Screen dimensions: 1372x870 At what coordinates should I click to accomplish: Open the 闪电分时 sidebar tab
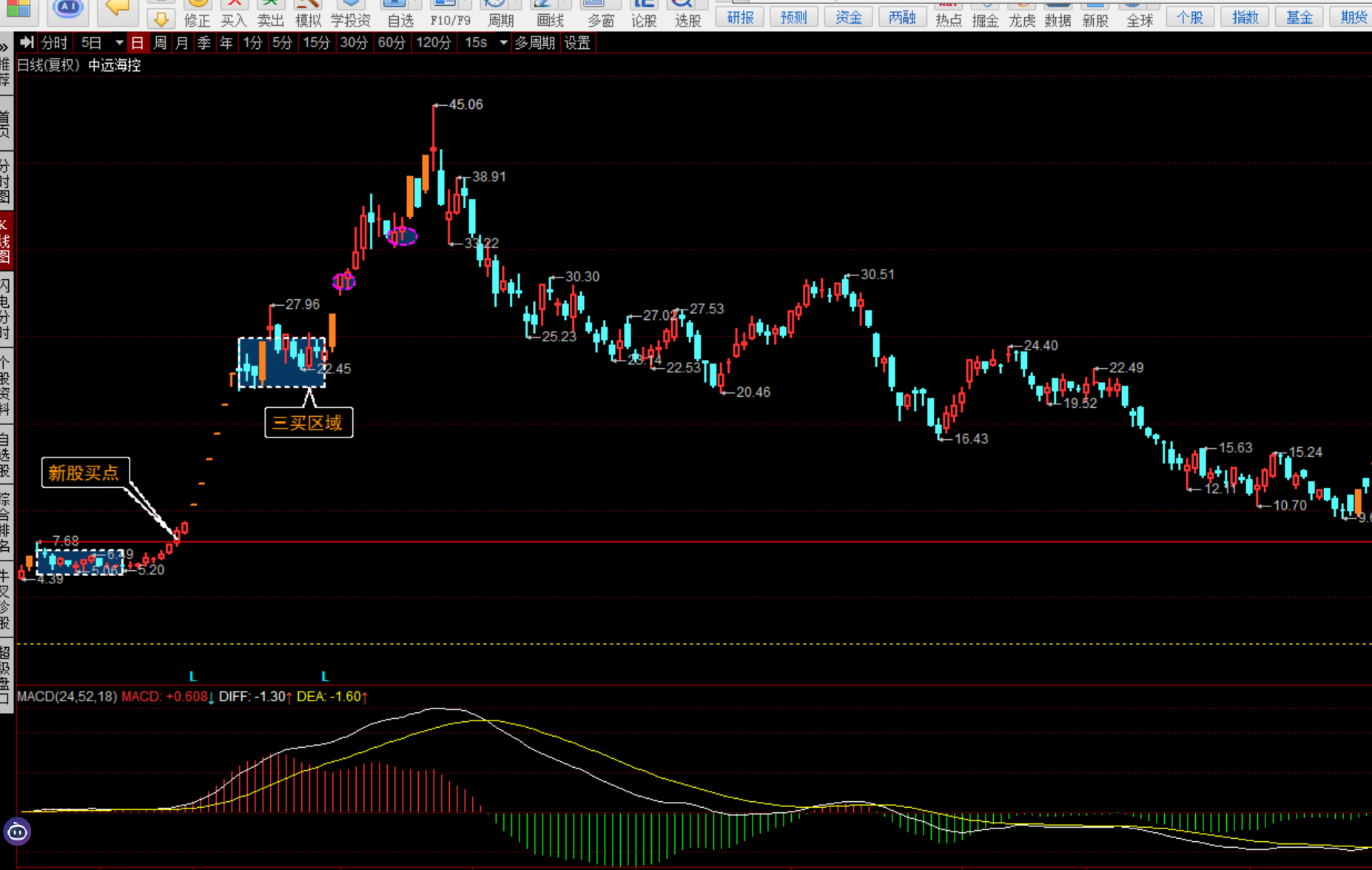pyautogui.click(x=6, y=309)
